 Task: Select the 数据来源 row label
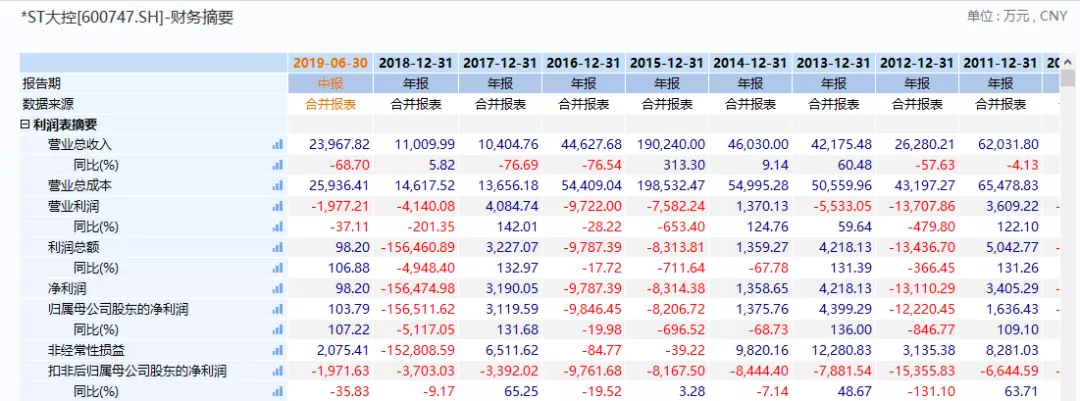[48, 105]
